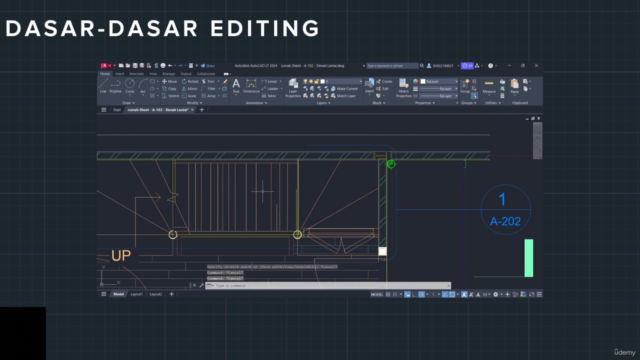The height and width of the screenshot is (360, 640).
Task: Expand the Modify panel
Action: coord(194,103)
